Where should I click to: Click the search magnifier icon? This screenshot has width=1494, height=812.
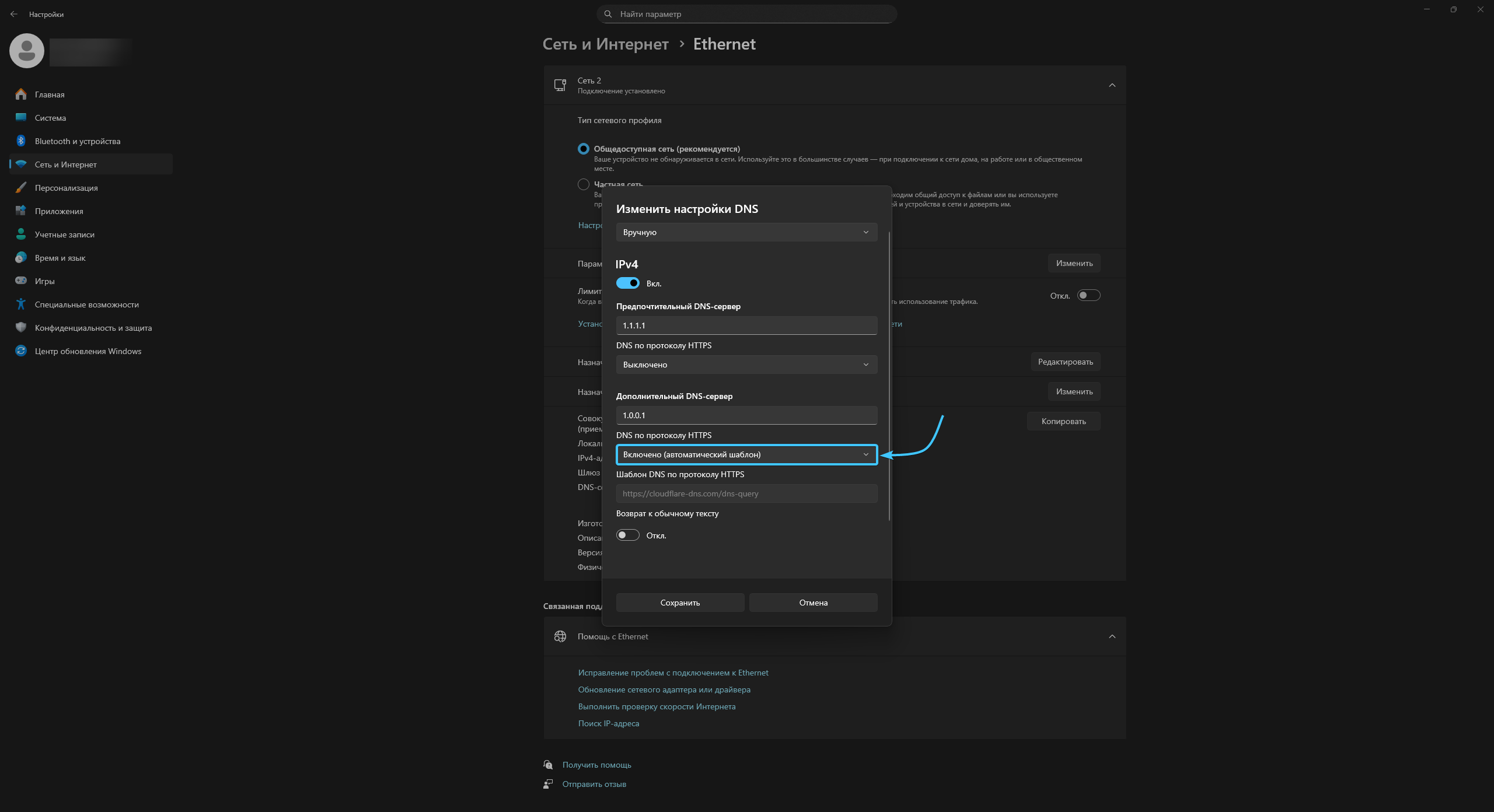tap(608, 14)
